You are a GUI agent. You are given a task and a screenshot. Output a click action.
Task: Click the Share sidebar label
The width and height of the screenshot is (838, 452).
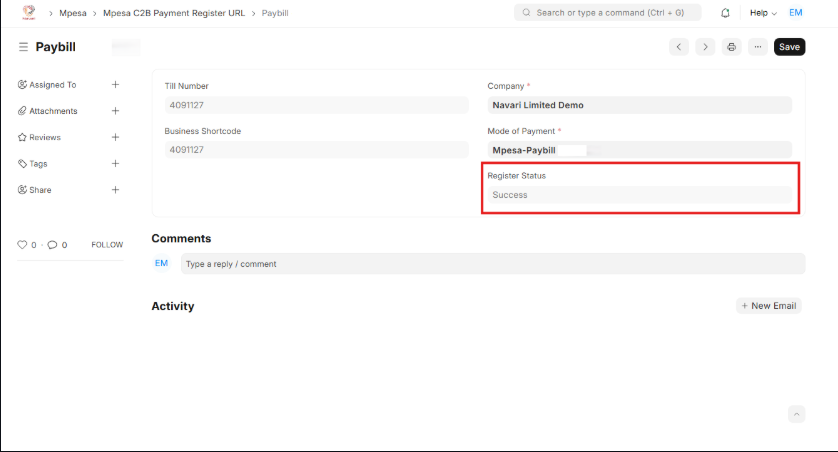[40, 190]
